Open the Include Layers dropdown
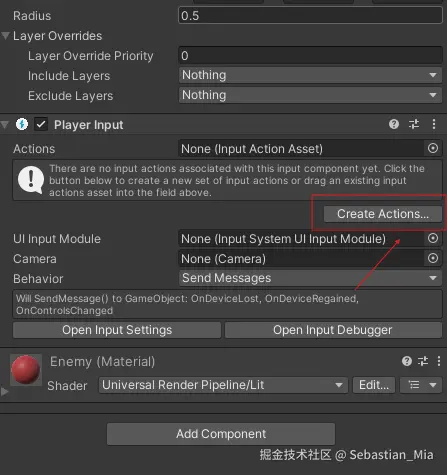 [310, 75]
